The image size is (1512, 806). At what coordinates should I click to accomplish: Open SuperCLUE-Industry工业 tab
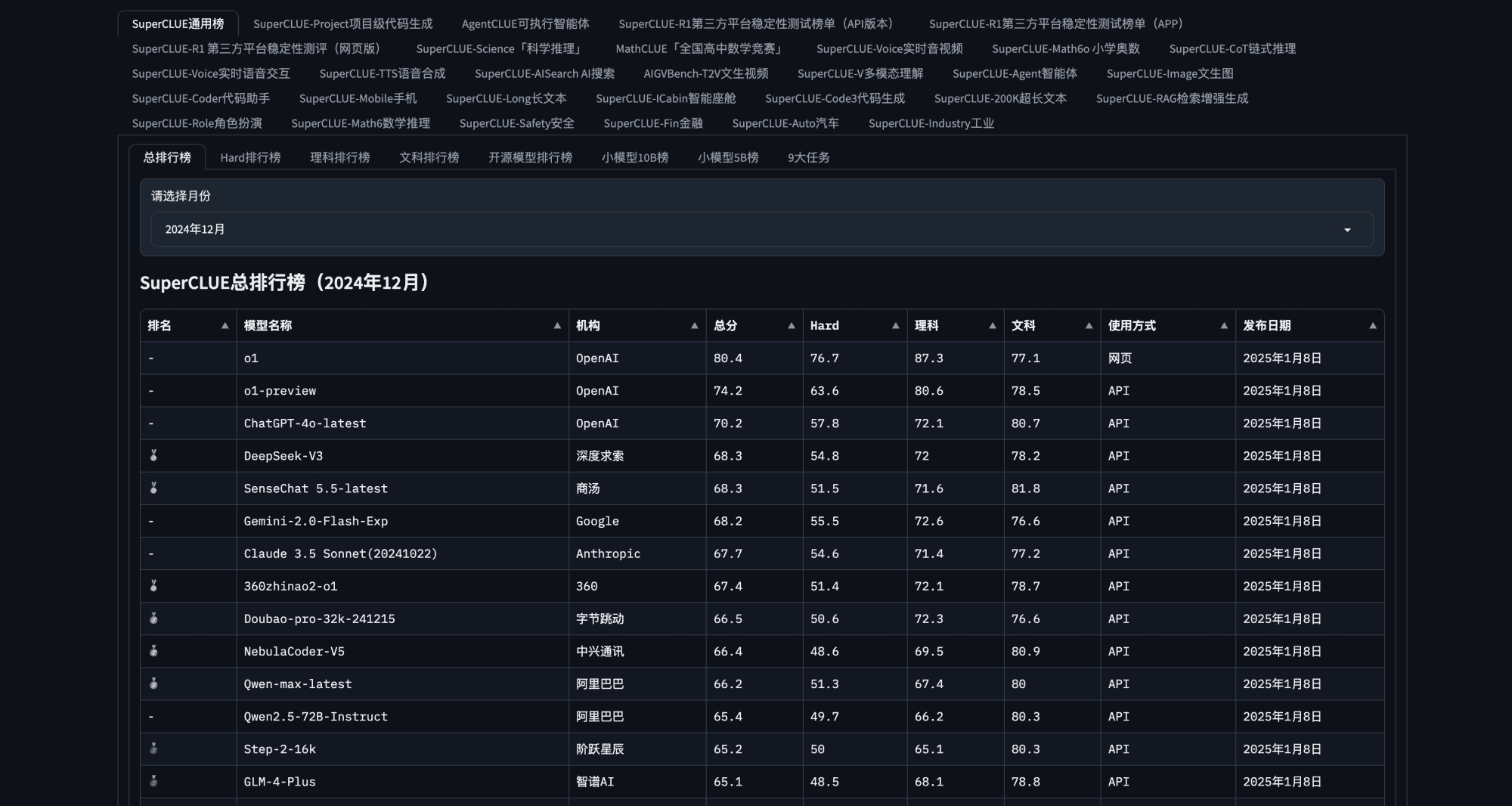click(x=931, y=123)
